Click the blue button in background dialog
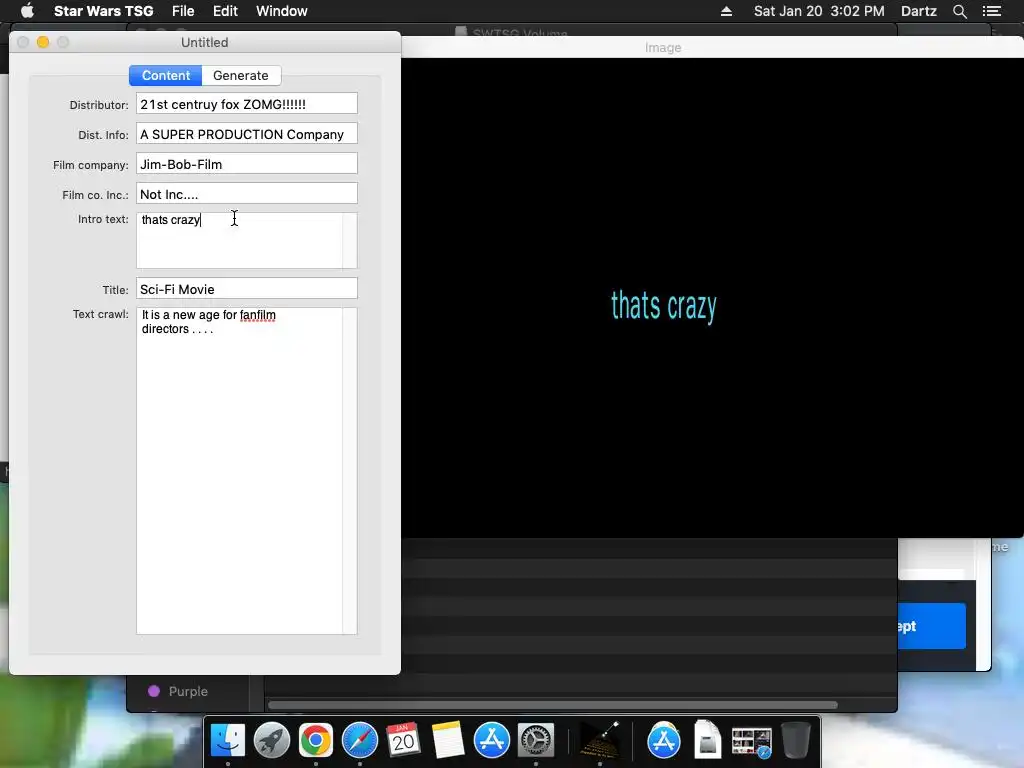Image resolution: width=1024 pixels, height=768 pixels. click(931, 626)
